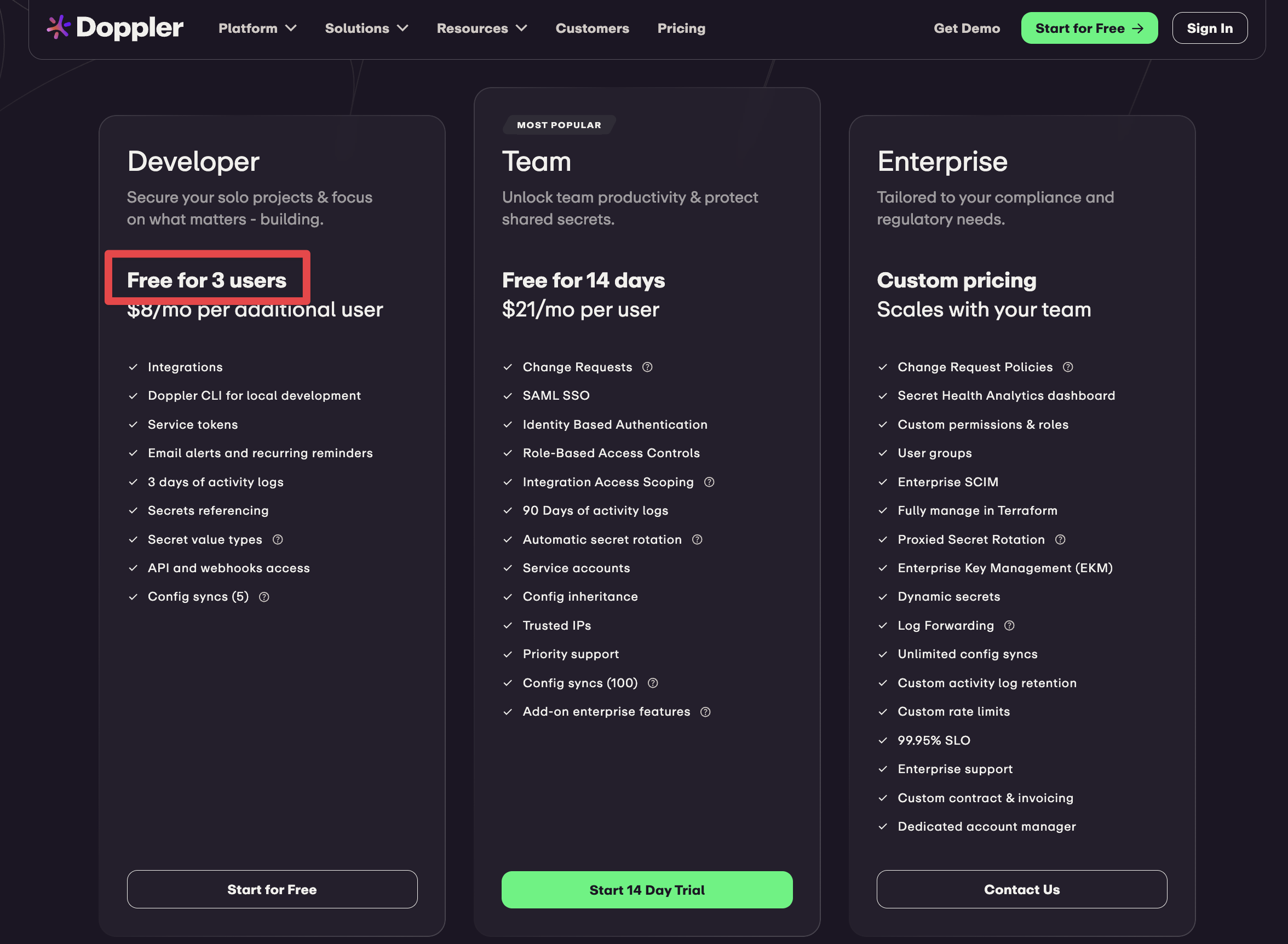This screenshot has width=1288, height=944.
Task: Click "Identity Based Authentication"
Action: tap(615, 424)
